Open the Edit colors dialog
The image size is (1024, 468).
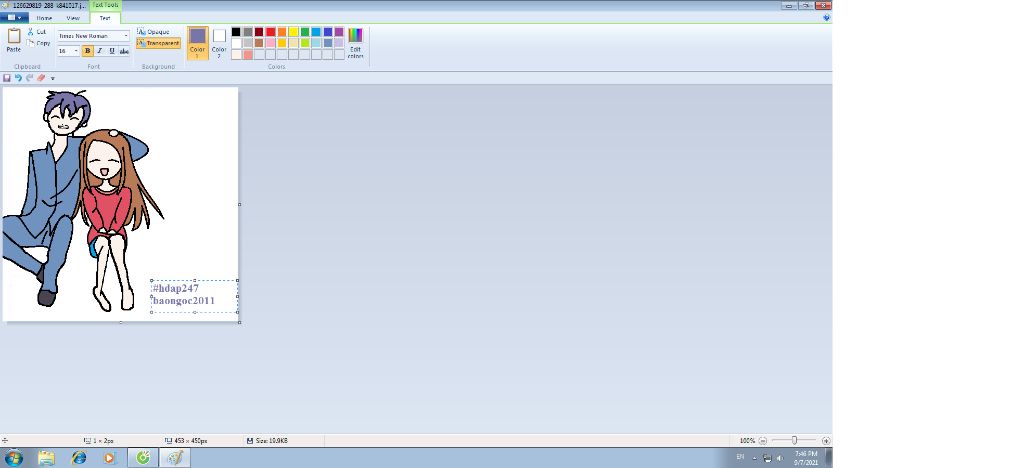pyautogui.click(x=355, y=43)
